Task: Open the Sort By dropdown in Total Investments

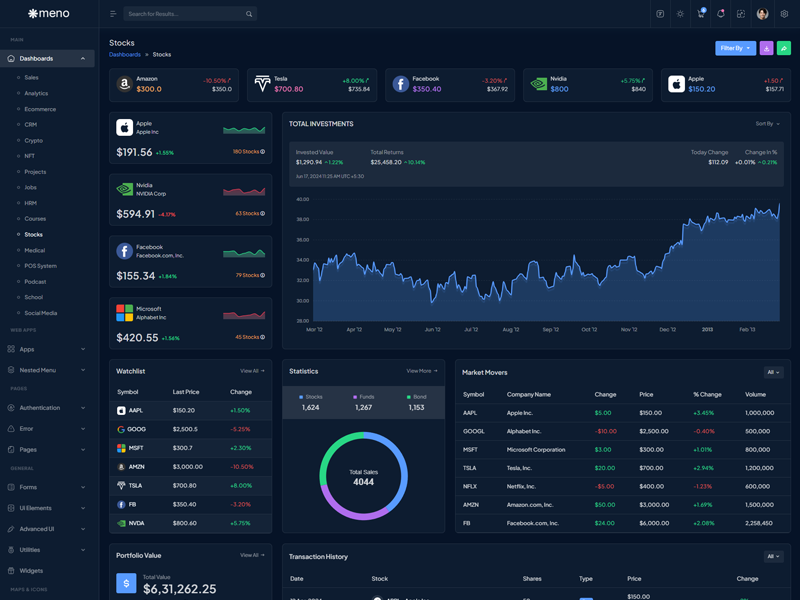Action: tap(768, 124)
